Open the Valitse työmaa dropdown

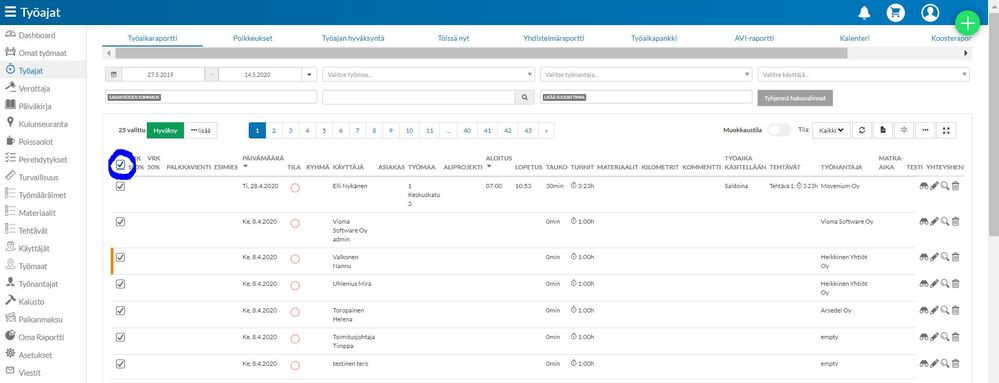[428, 75]
